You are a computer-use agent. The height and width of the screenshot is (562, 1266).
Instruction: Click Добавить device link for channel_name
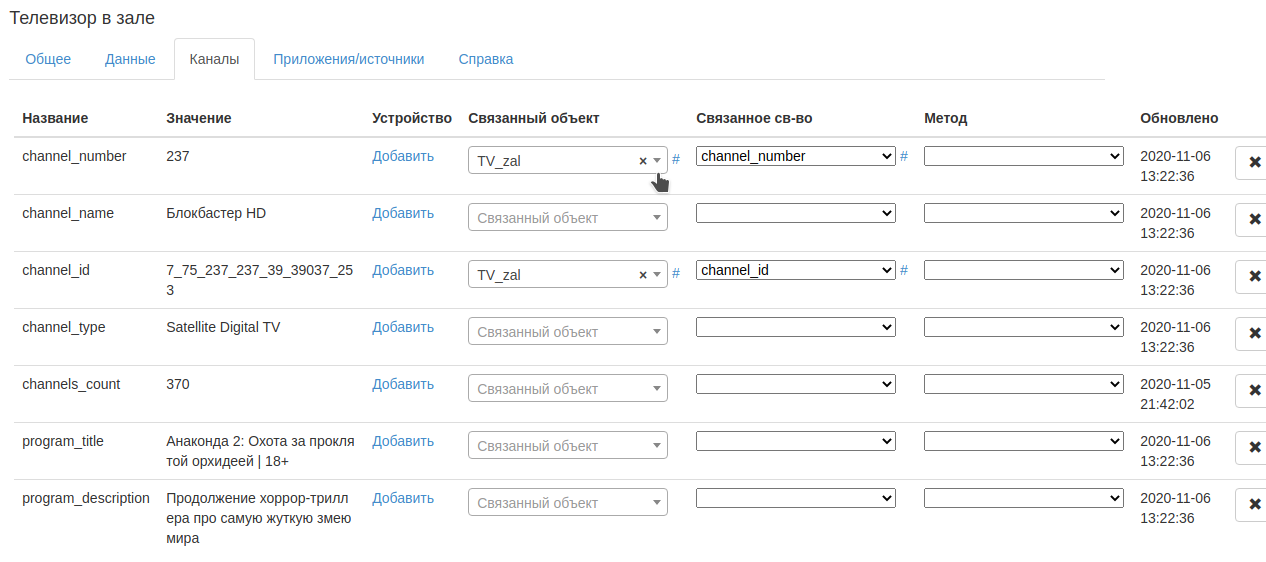tap(403, 213)
